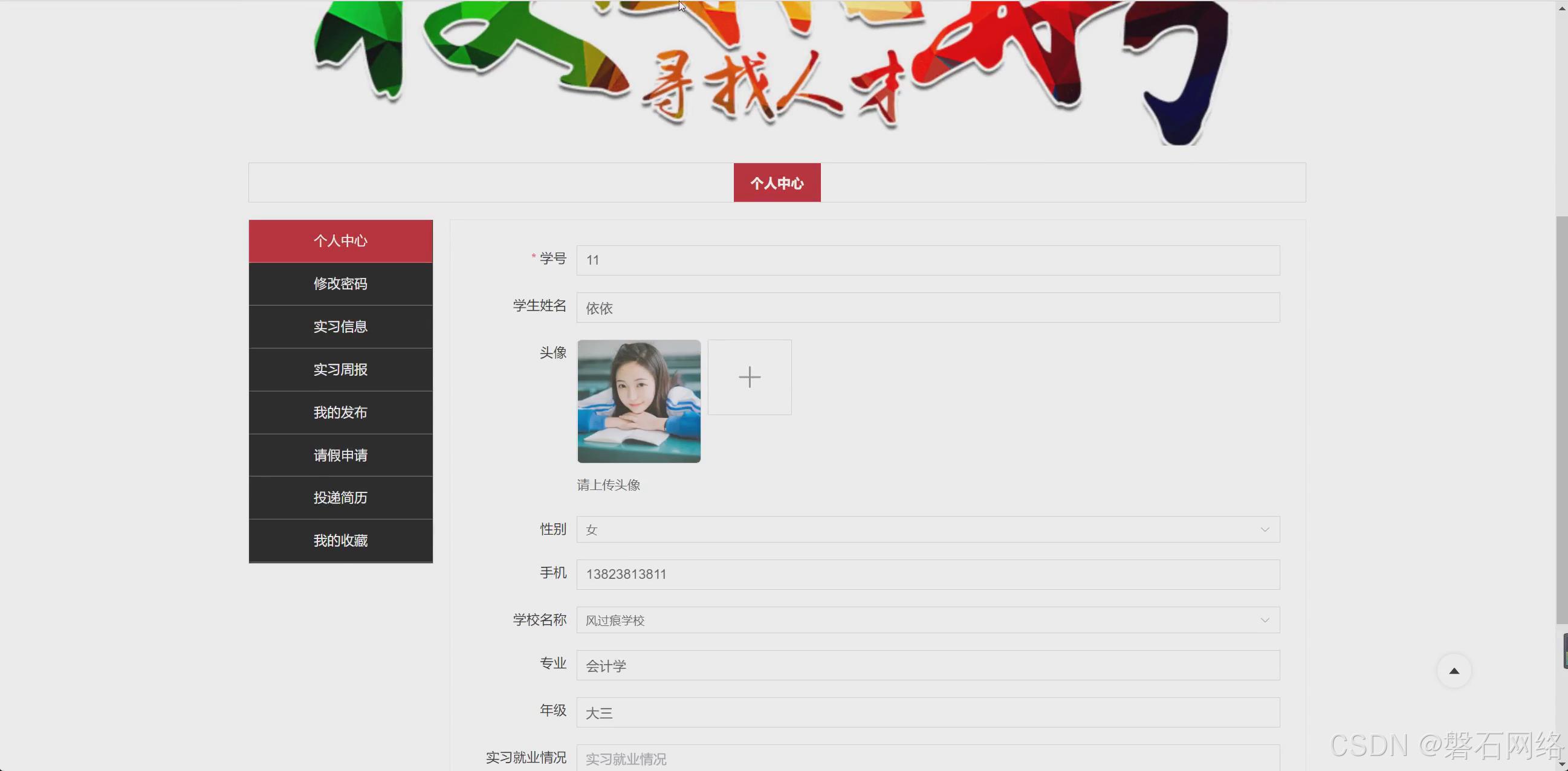1568x771 pixels.
Task: Open 修改密码 in the sidebar
Action: pyautogui.click(x=340, y=283)
